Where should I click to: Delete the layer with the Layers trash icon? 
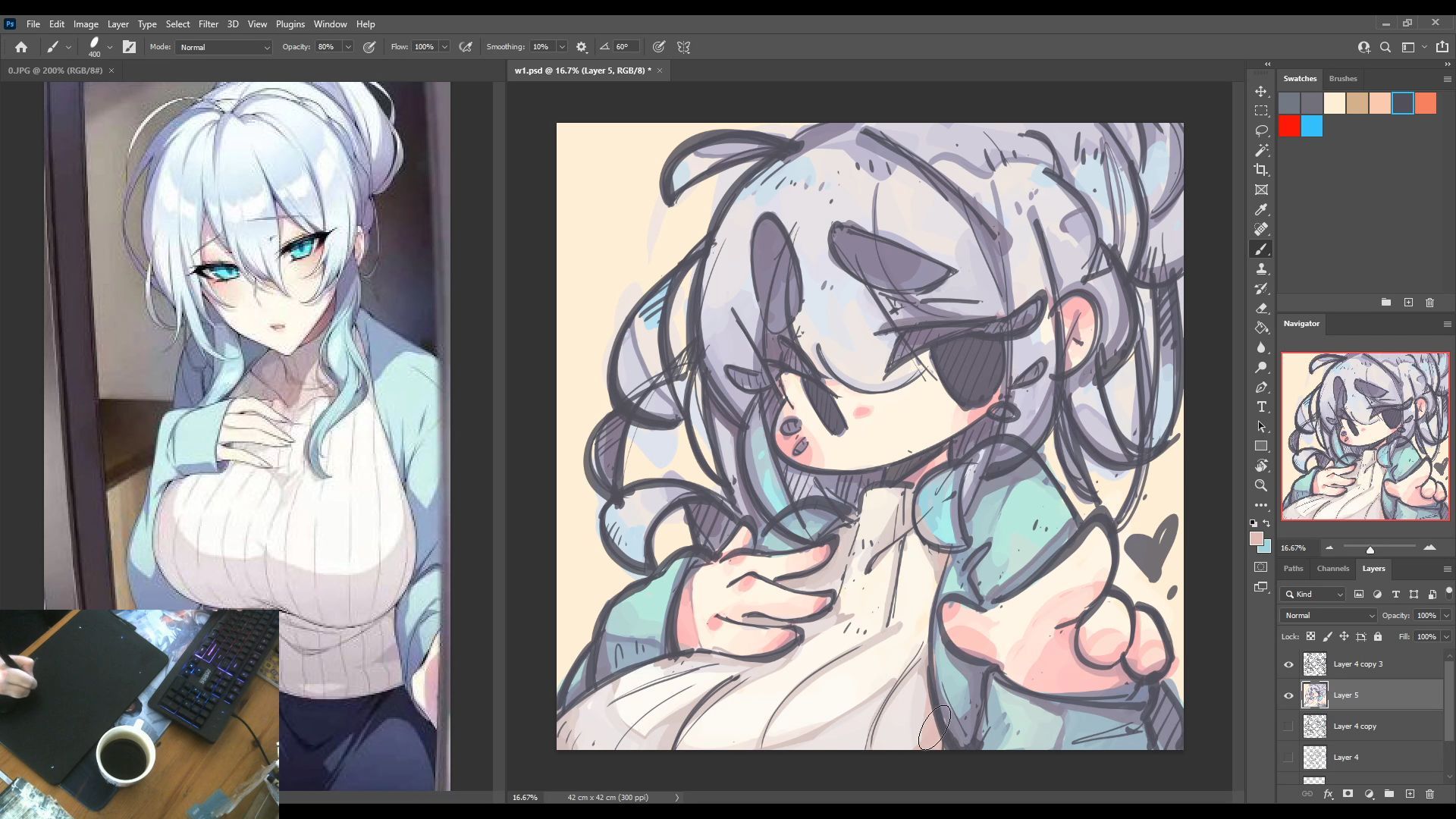pos(1429,794)
